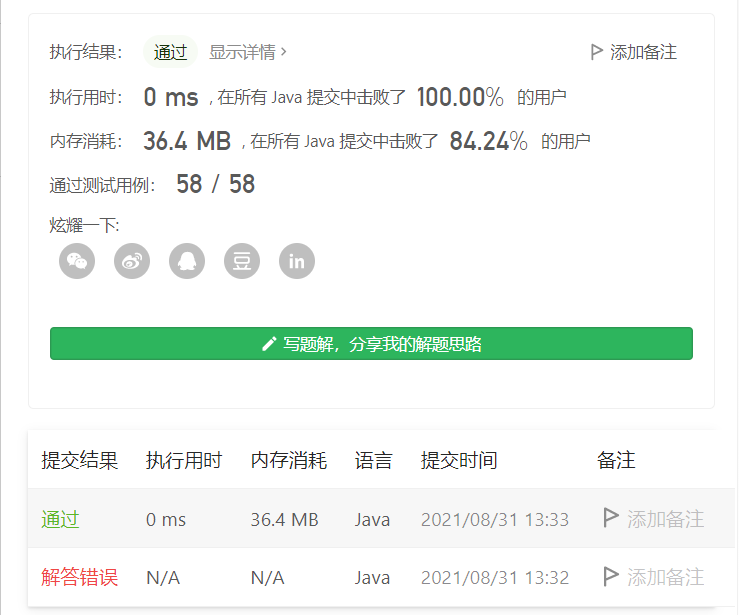Screen dimensions: 739x615
Task: Add note for the 13:33 submission row
Action: [x=654, y=519]
